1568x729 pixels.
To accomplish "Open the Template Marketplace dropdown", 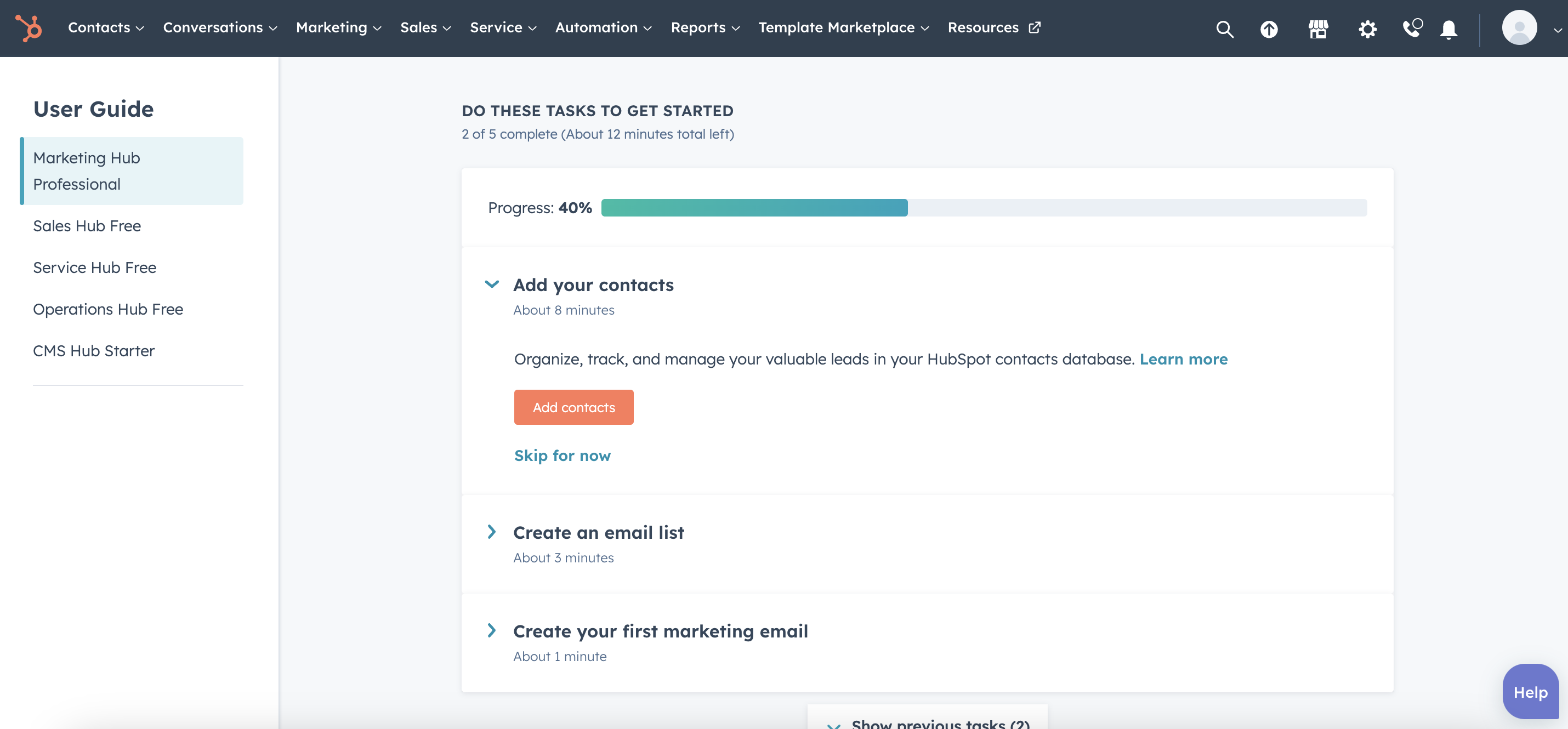I will 843,27.
